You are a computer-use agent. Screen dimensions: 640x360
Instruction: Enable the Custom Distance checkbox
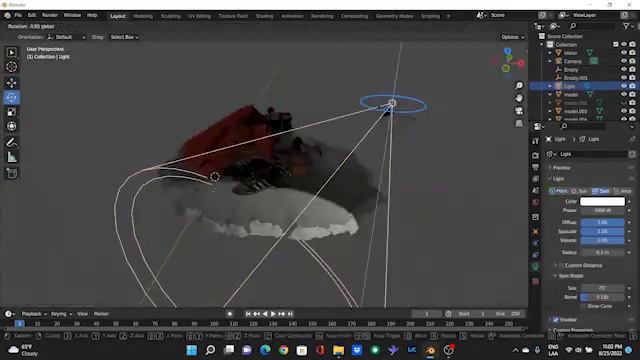(561, 266)
